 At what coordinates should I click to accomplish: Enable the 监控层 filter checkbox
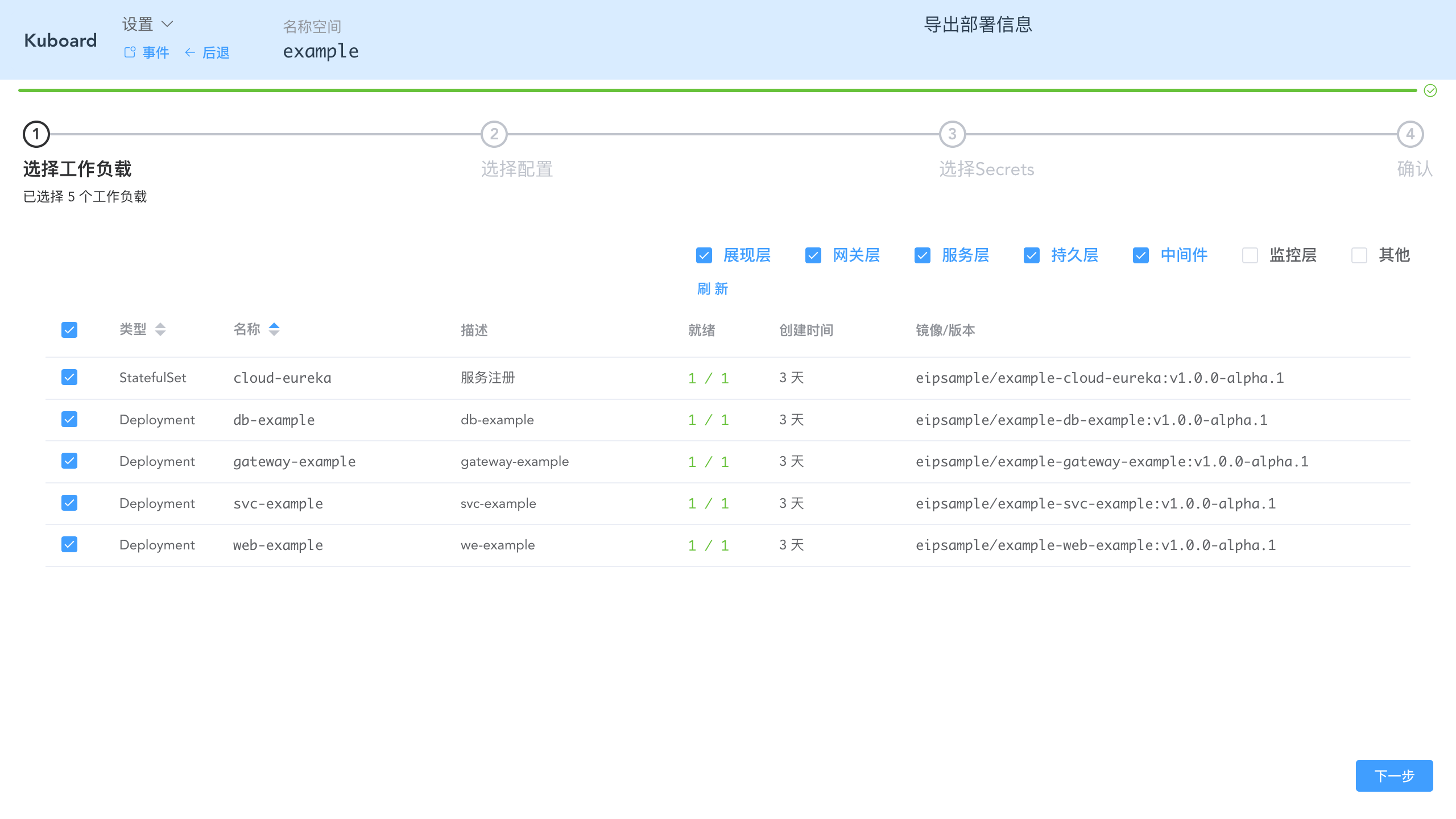tap(1250, 256)
